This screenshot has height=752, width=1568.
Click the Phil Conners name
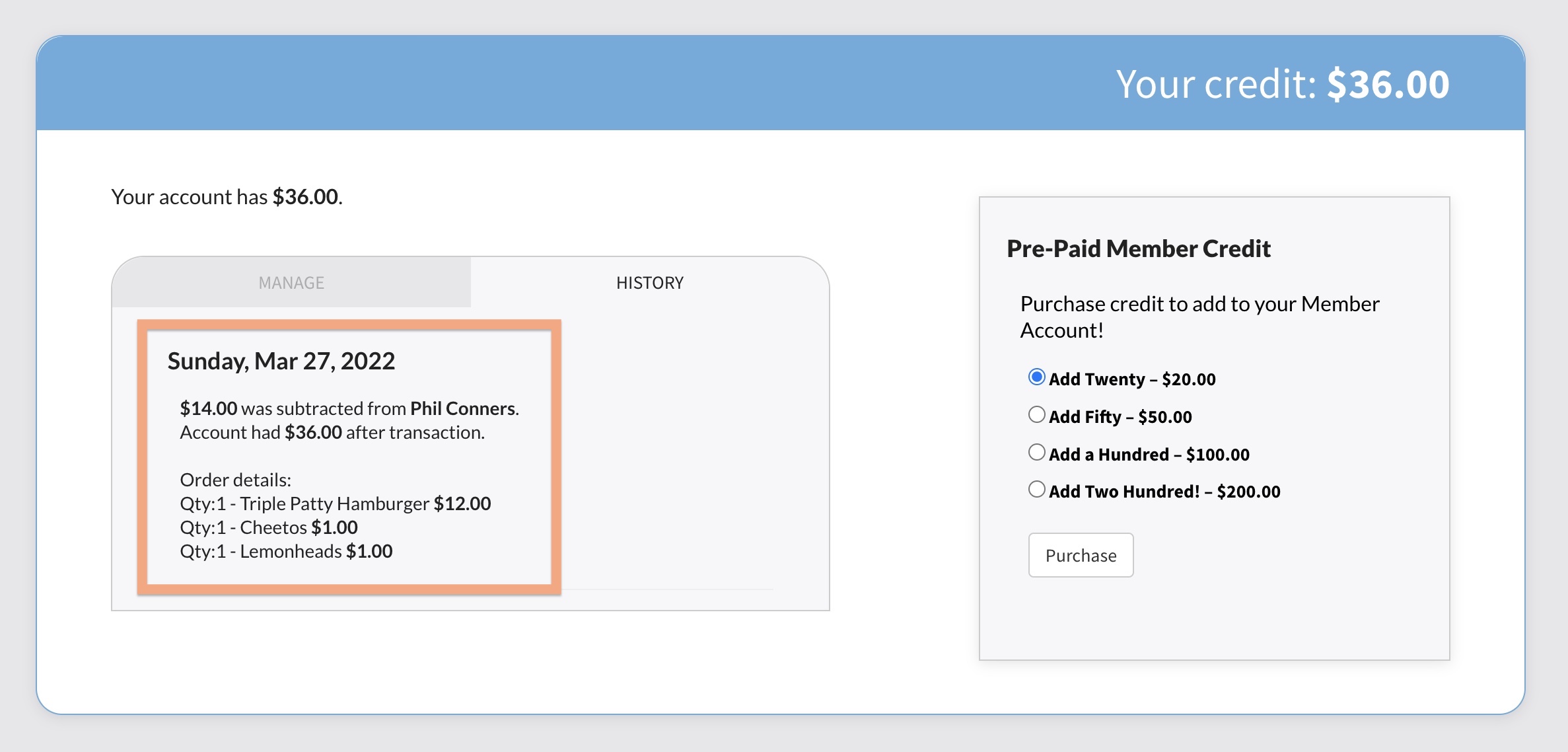(x=462, y=408)
